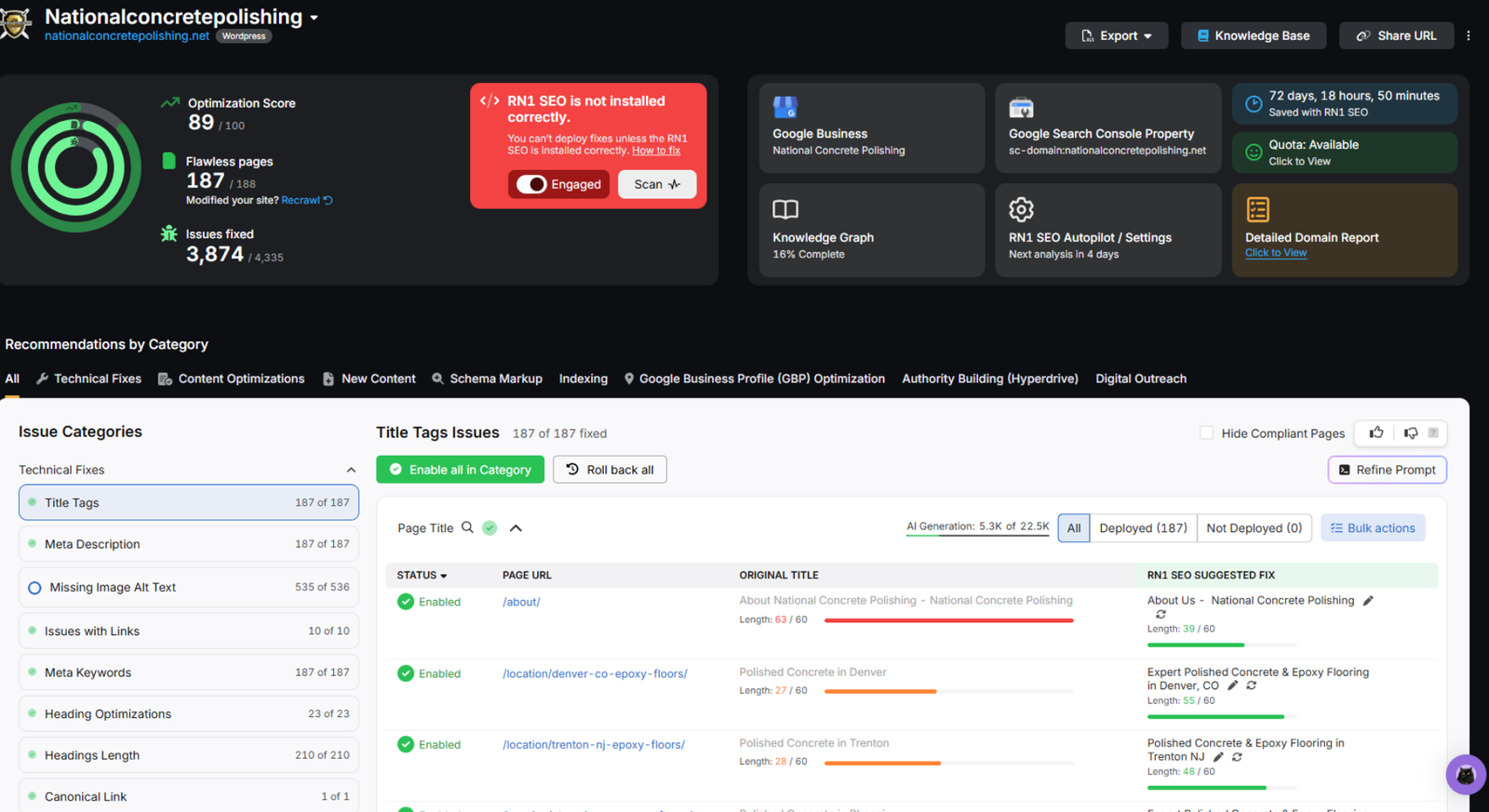This screenshot has height=812, width=1489.
Task: Select the Meta Keywords category
Action: (x=189, y=672)
